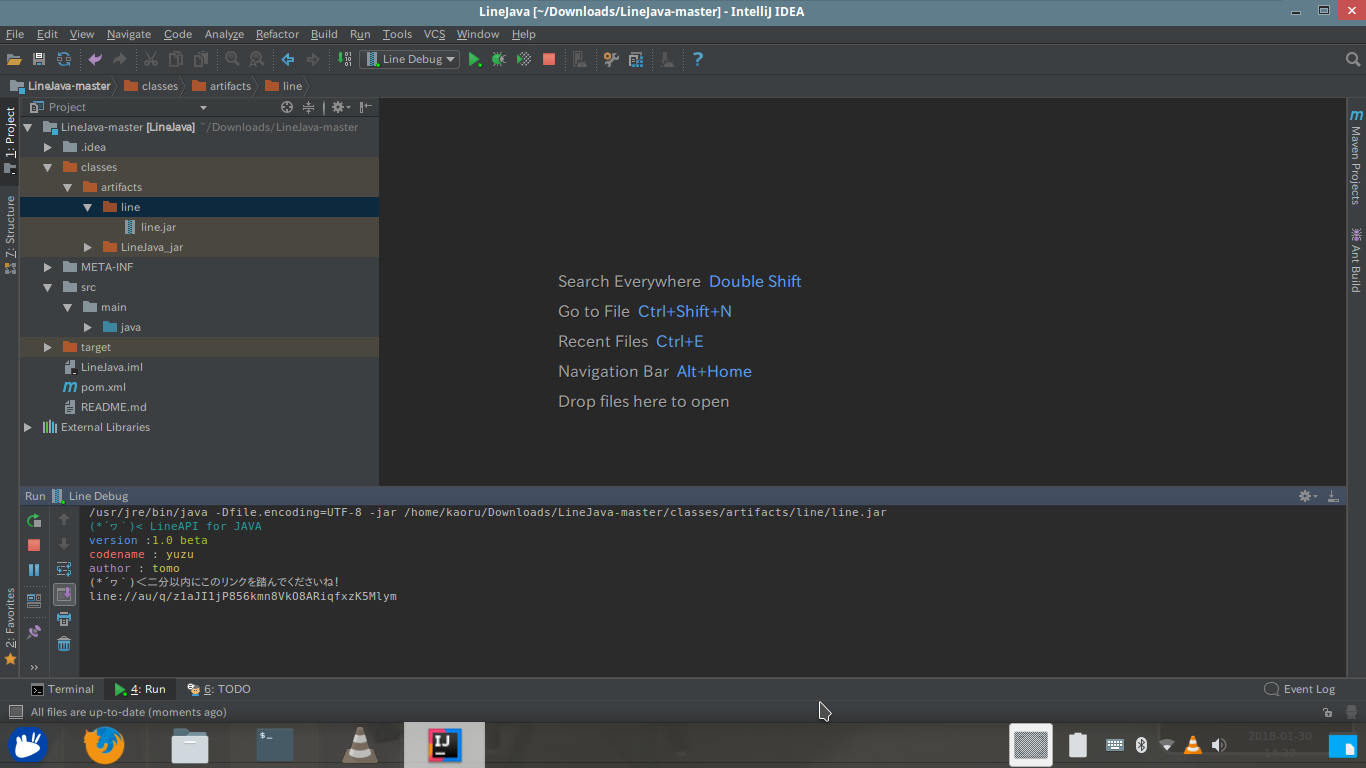Image resolution: width=1366 pixels, height=768 pixels.
Task: Toggle the Maven Projects side panel
Action: coord(1356,156)
